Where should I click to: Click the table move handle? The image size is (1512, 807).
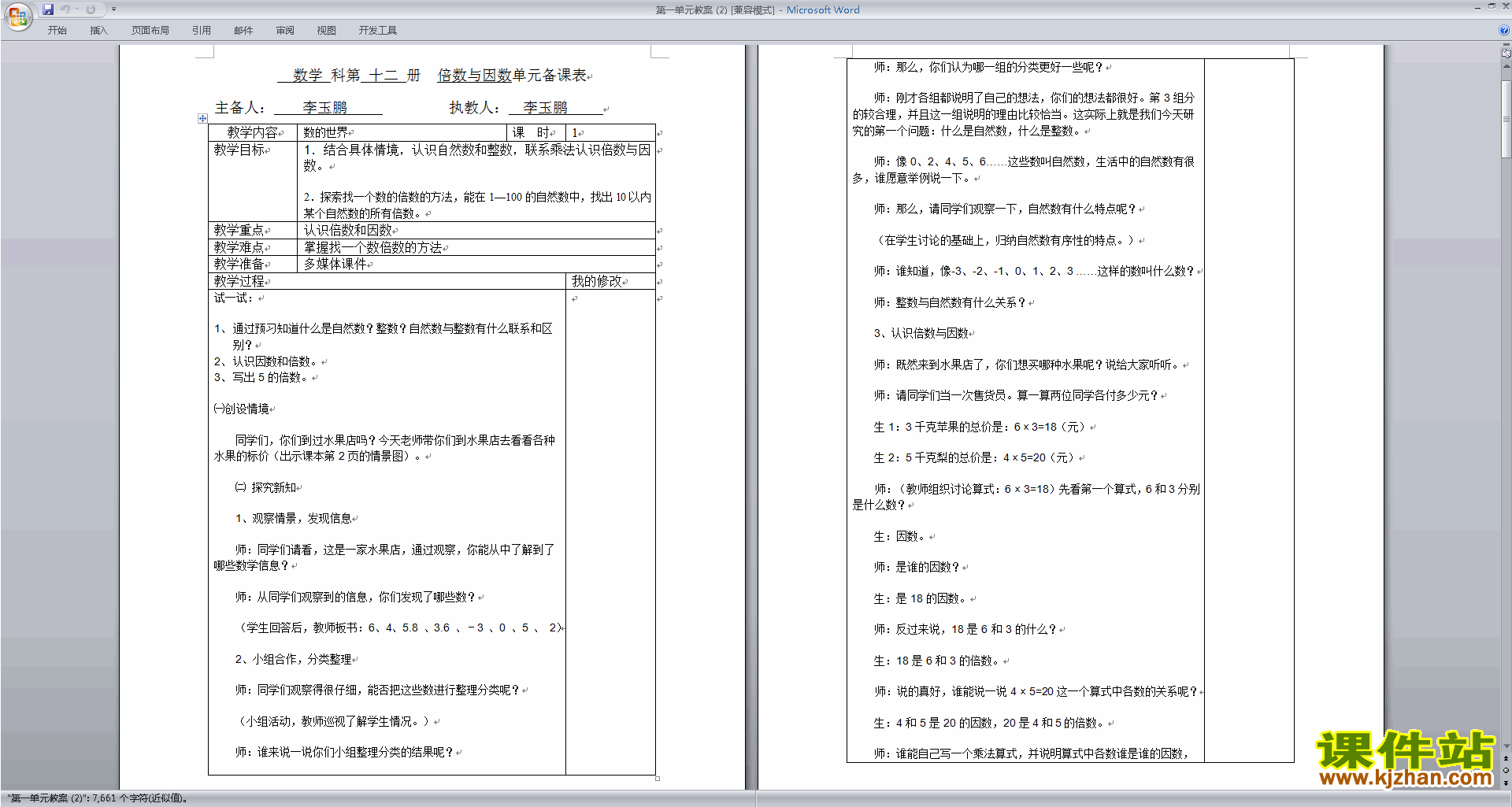click(x=202, y=118)
